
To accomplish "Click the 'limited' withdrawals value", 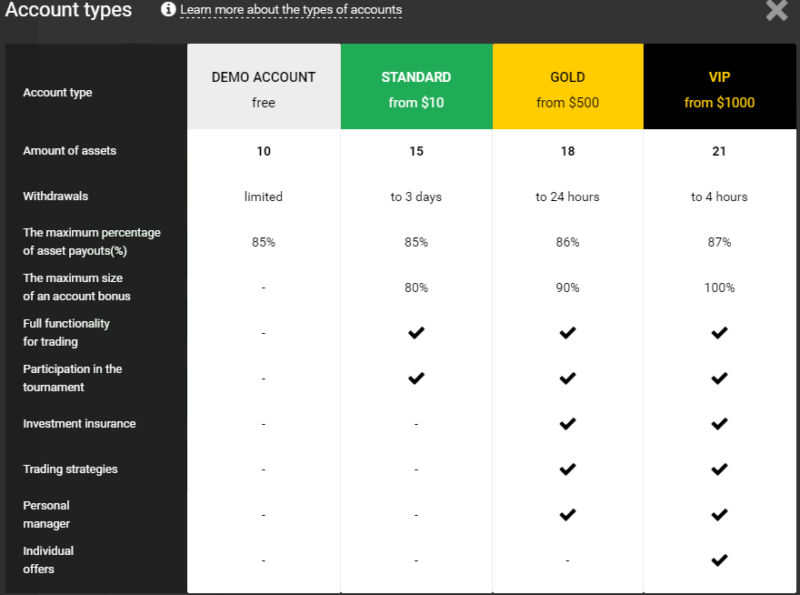I will click(263, 196).
